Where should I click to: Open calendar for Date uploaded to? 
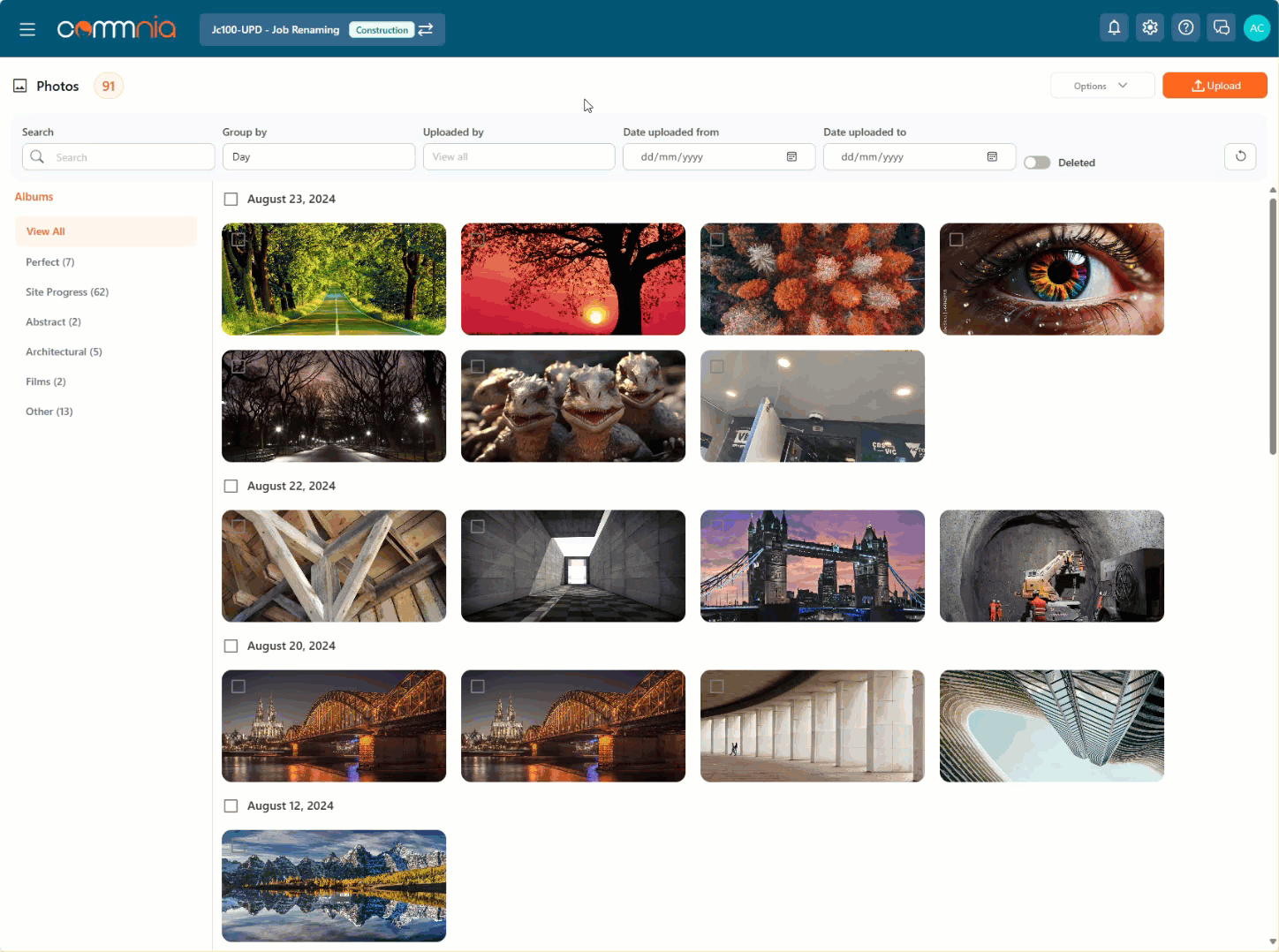point(992,156)
